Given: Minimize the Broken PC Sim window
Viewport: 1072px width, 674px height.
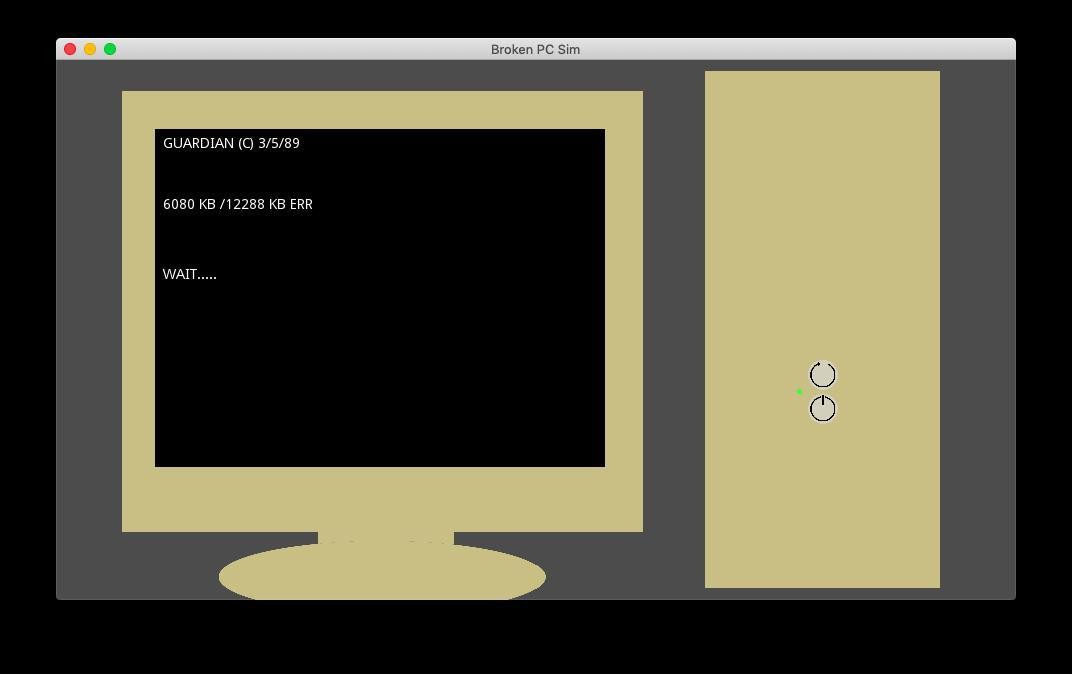Looking at the screenshot, I should [90, 49].
